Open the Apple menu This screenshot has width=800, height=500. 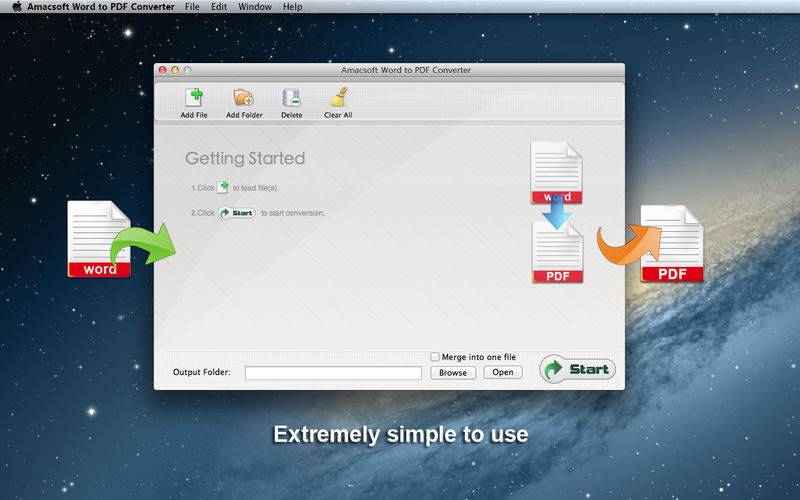(x=15, y=7)
